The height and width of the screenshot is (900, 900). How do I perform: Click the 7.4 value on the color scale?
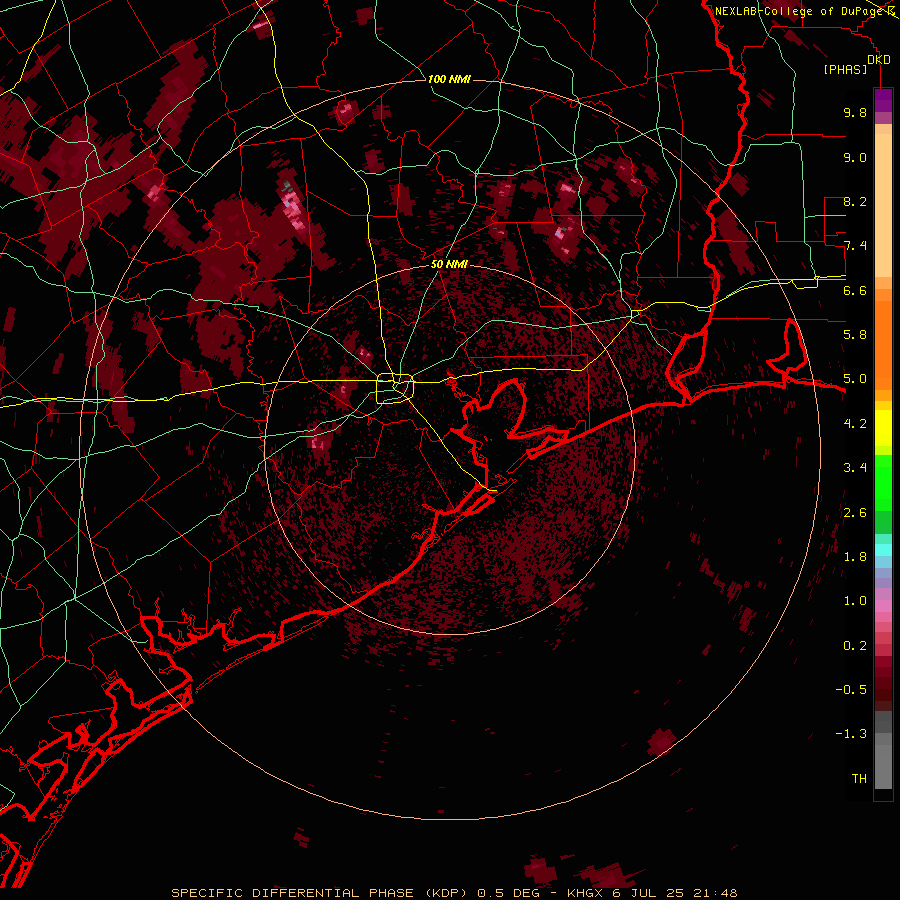click(855, 246)
